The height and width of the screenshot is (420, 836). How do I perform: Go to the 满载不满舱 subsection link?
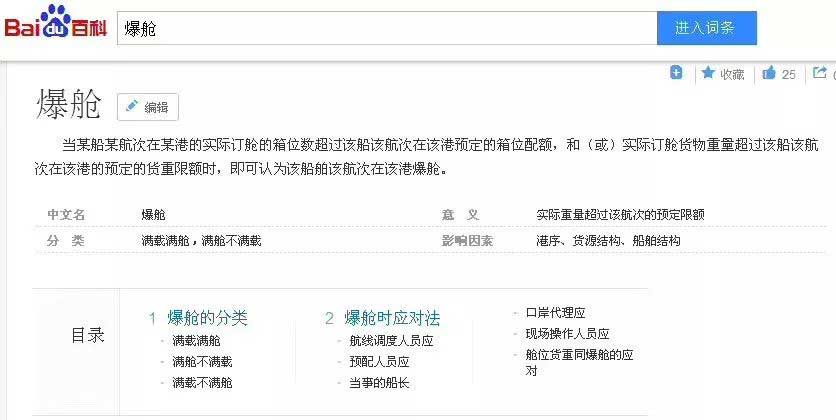[x=202, y=383]
